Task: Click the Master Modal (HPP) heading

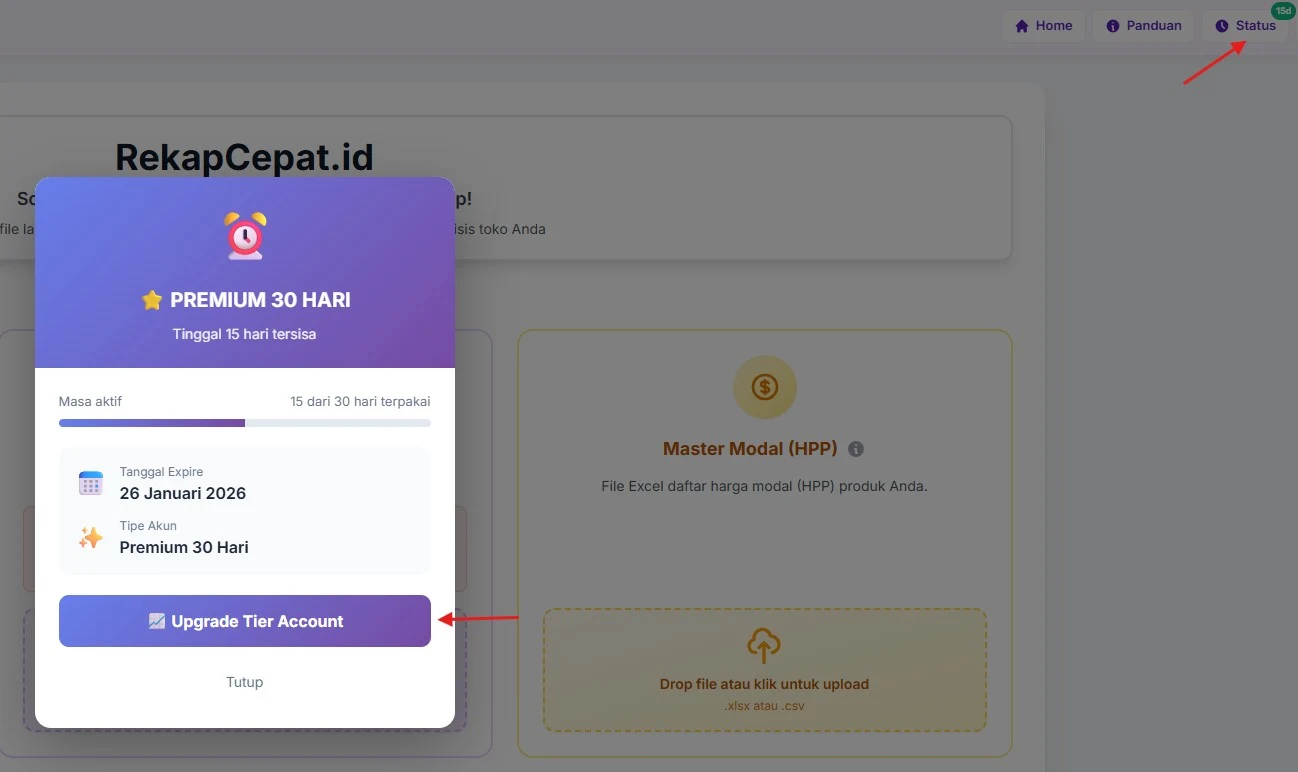Action: point(750,449)
